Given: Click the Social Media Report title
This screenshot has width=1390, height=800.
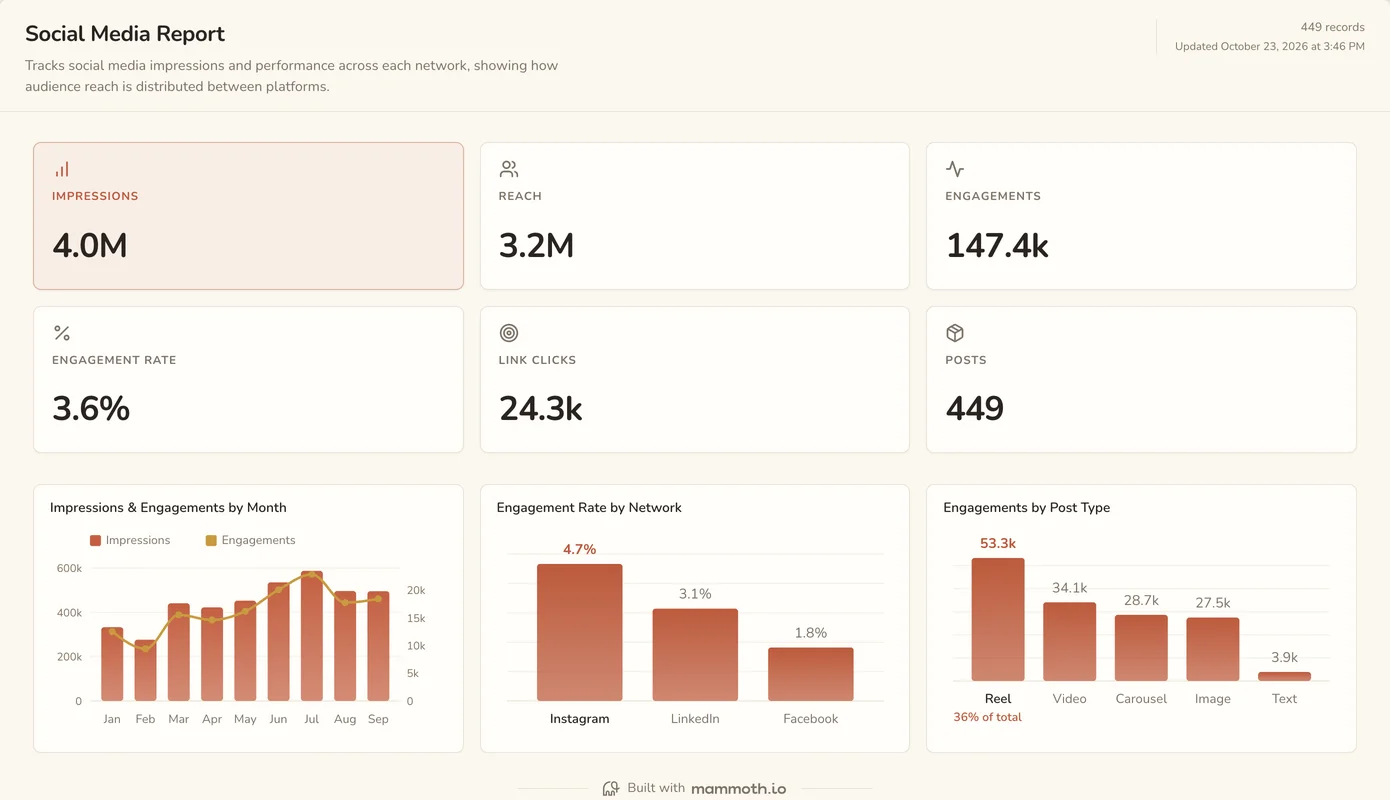Looking at the screenshot, I should pos(125,34).
